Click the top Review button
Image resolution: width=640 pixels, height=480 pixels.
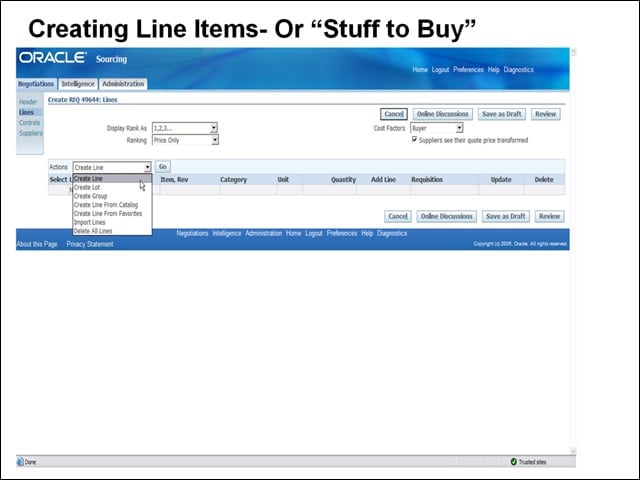coord(545,114)
